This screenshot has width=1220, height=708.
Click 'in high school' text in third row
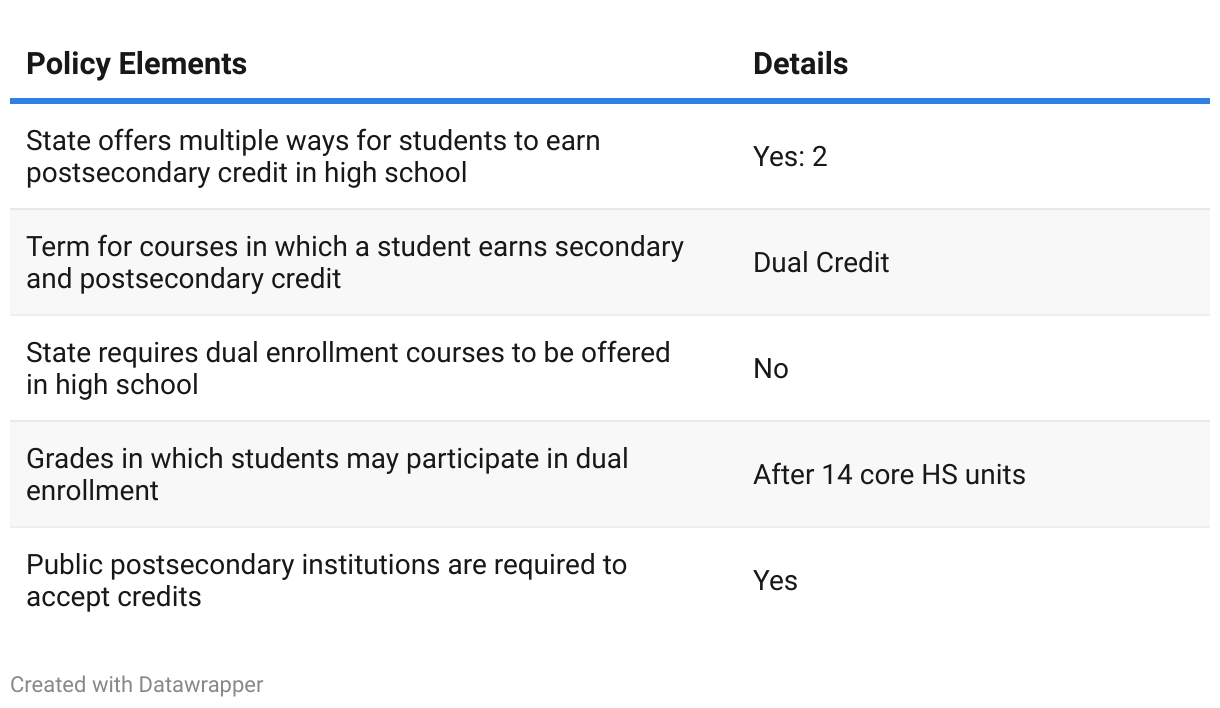[x=112, y=385]
